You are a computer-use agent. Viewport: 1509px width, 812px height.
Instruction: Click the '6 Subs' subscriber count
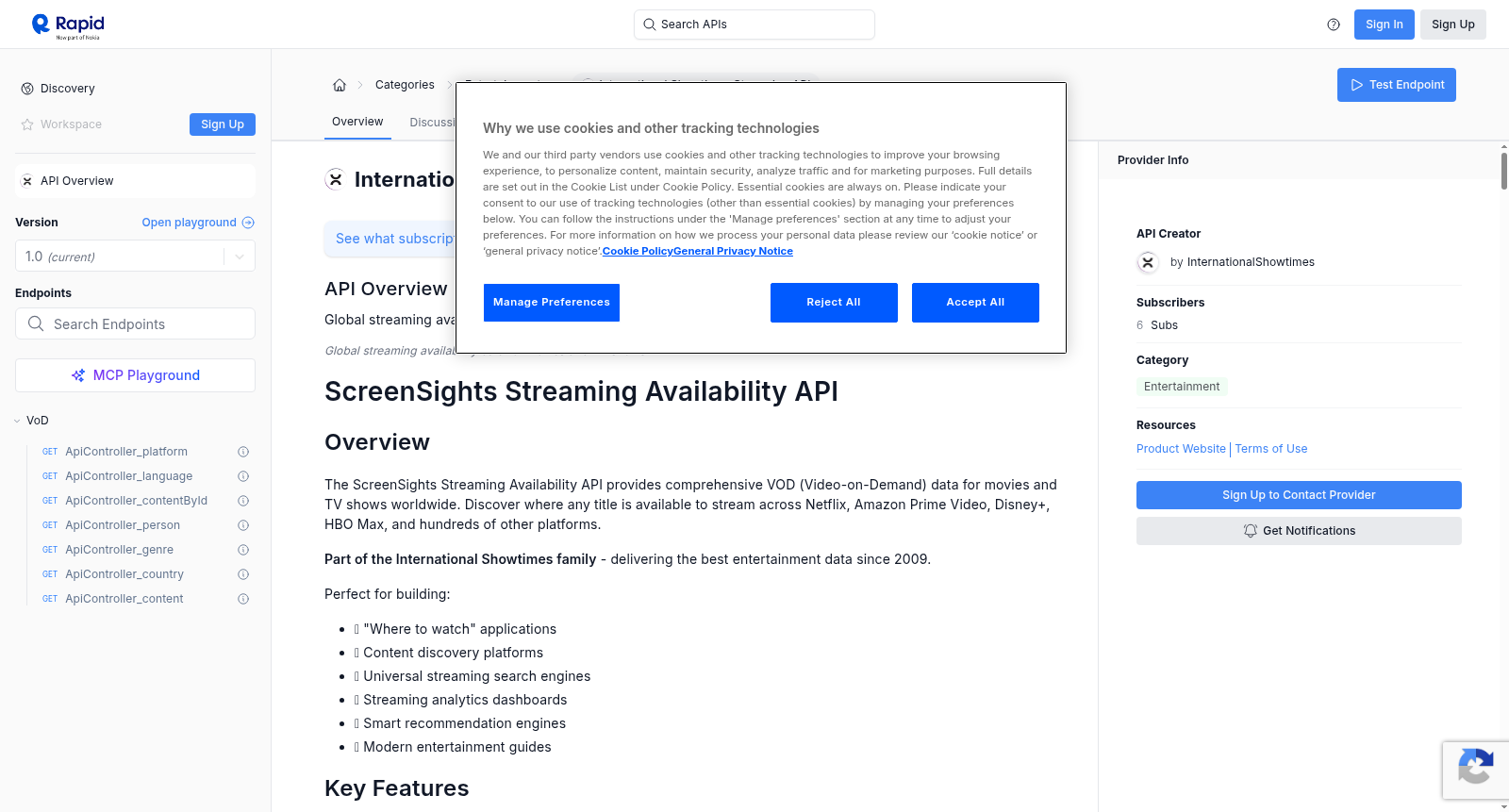click(1157, 325)
